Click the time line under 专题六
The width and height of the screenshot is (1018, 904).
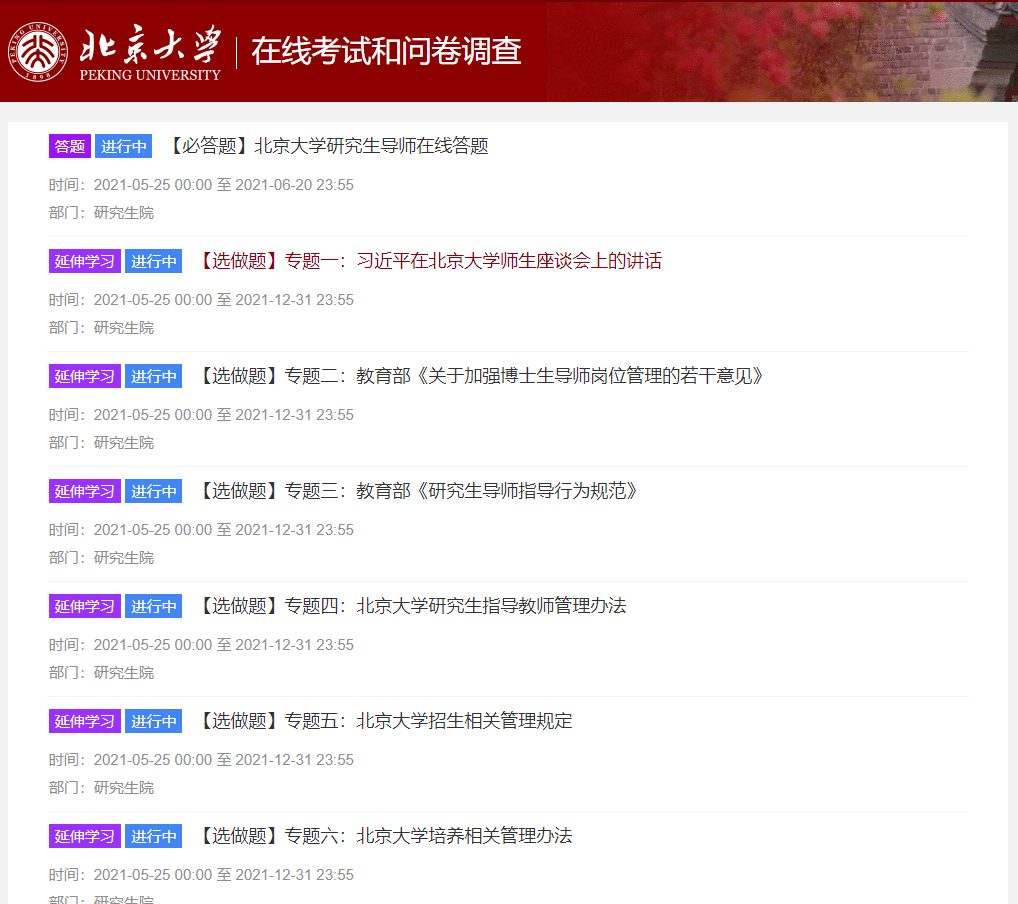pos(201,875)
